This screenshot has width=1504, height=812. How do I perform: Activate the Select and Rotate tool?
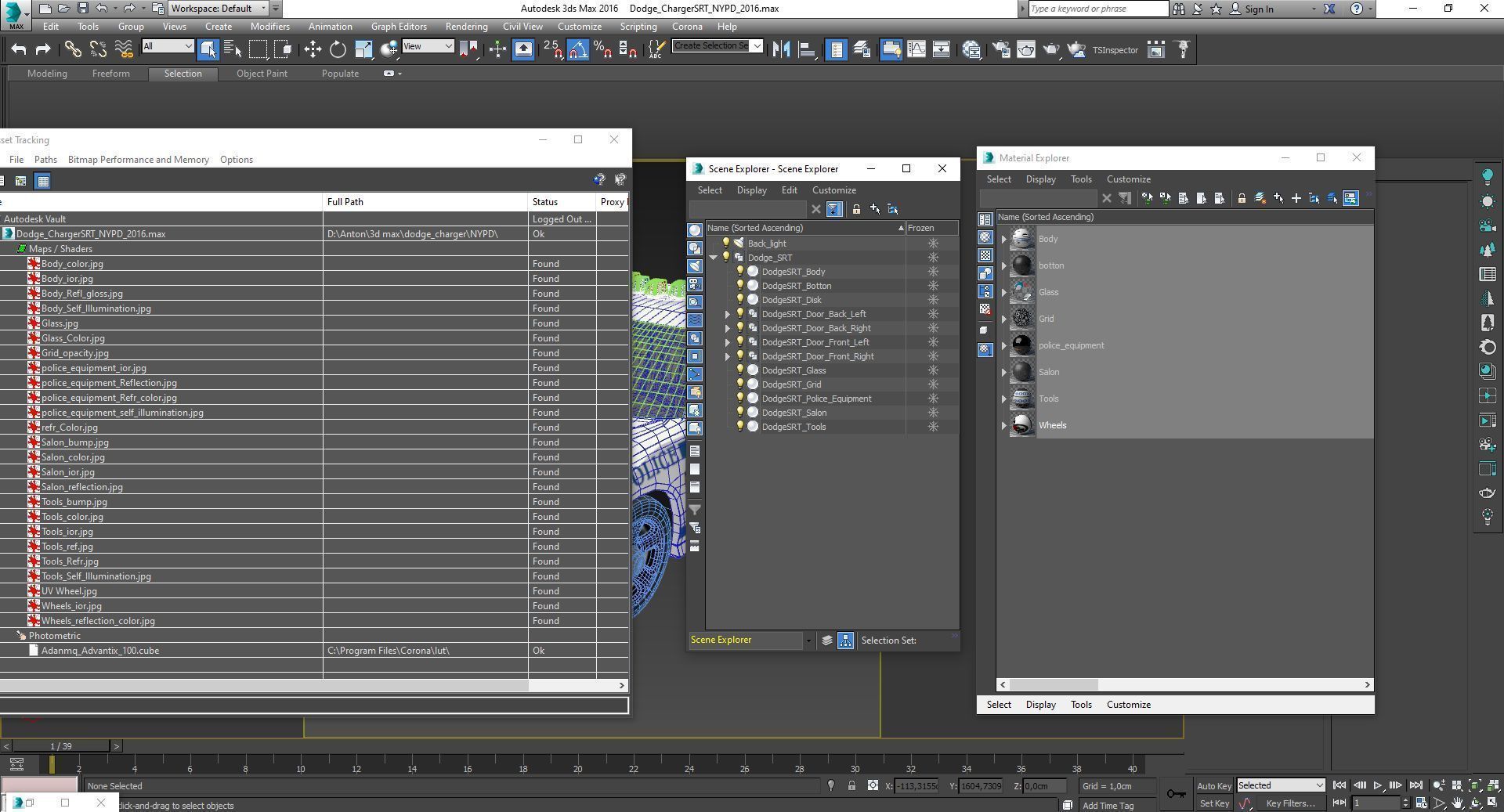[x=338, y=49]
